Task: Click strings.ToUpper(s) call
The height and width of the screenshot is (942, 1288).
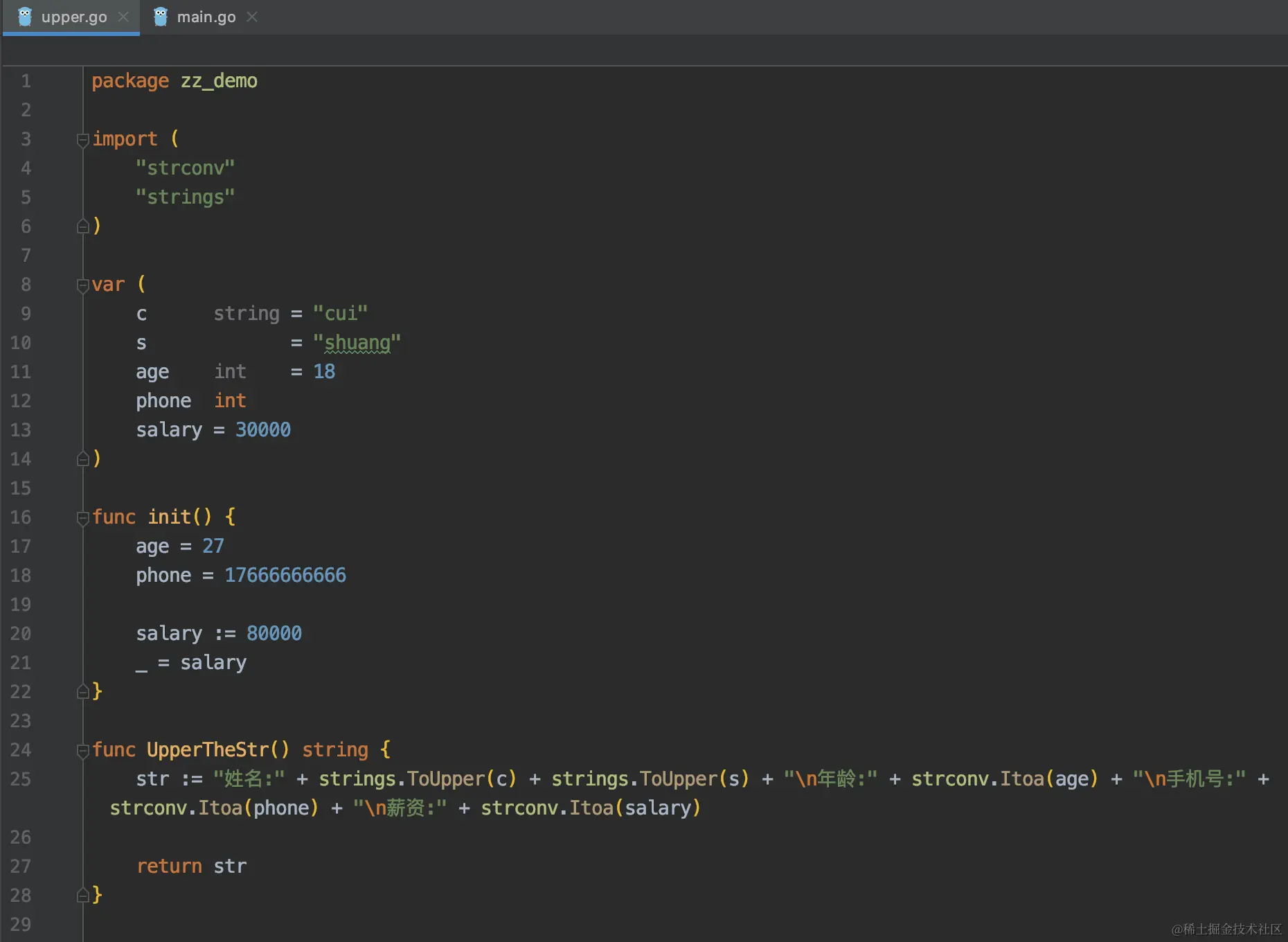Action: pyautogui.click(x=650, y=779)
